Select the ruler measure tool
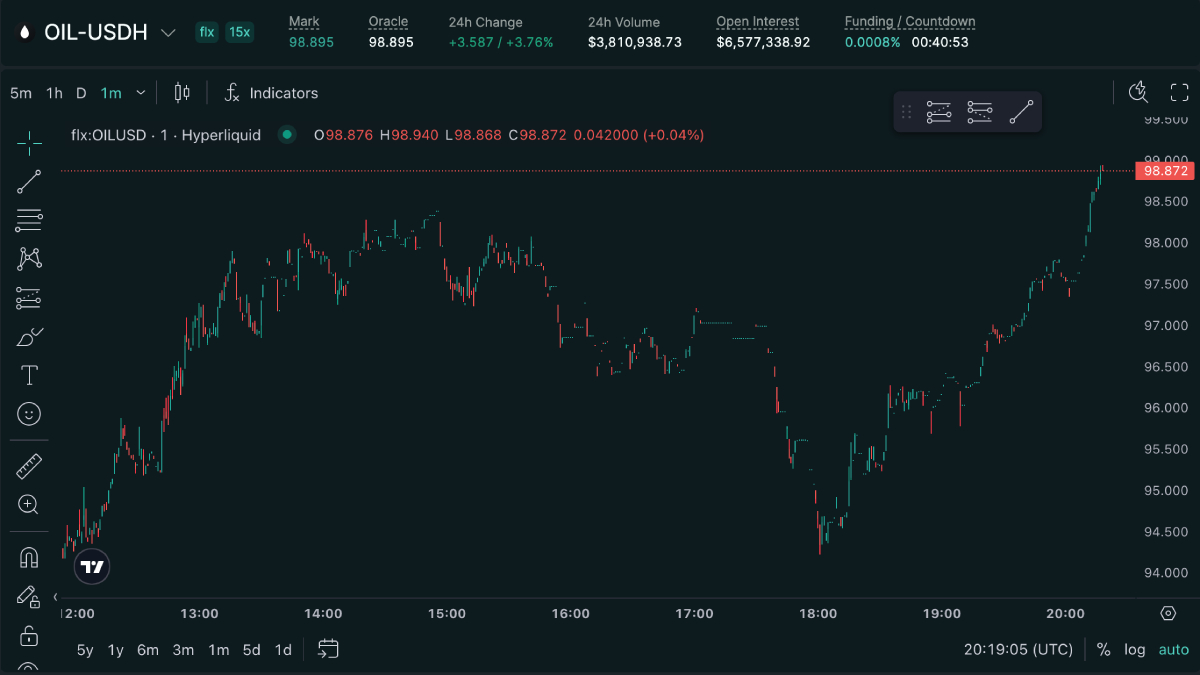 30,466
